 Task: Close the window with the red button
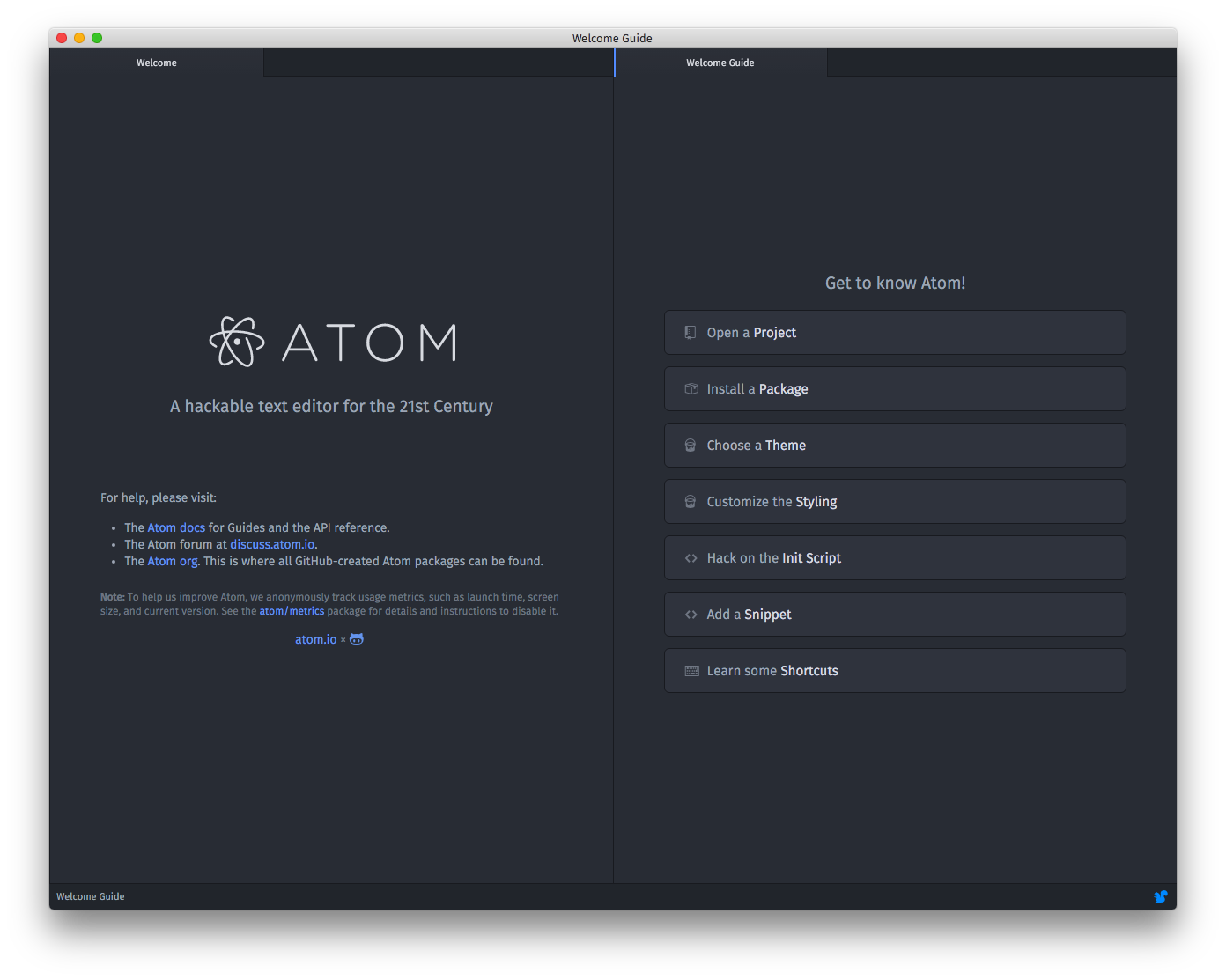62,38
